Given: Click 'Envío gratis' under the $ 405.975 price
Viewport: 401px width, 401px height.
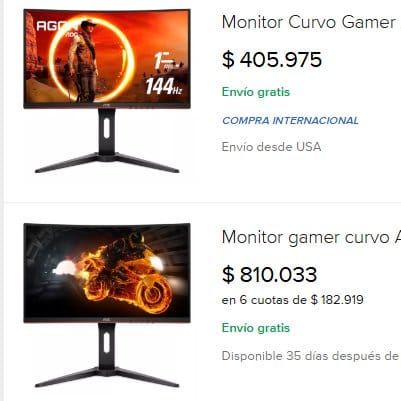Looking at the screenshot, I should [256, 92].
